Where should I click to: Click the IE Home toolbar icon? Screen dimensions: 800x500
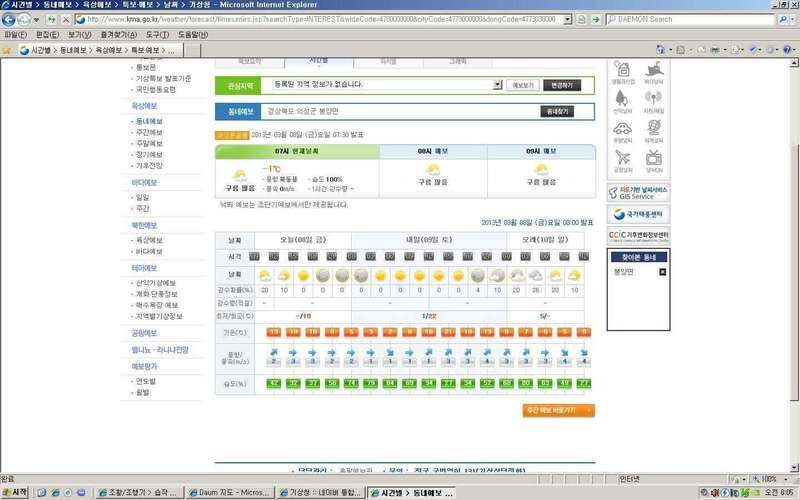(660, 49)
